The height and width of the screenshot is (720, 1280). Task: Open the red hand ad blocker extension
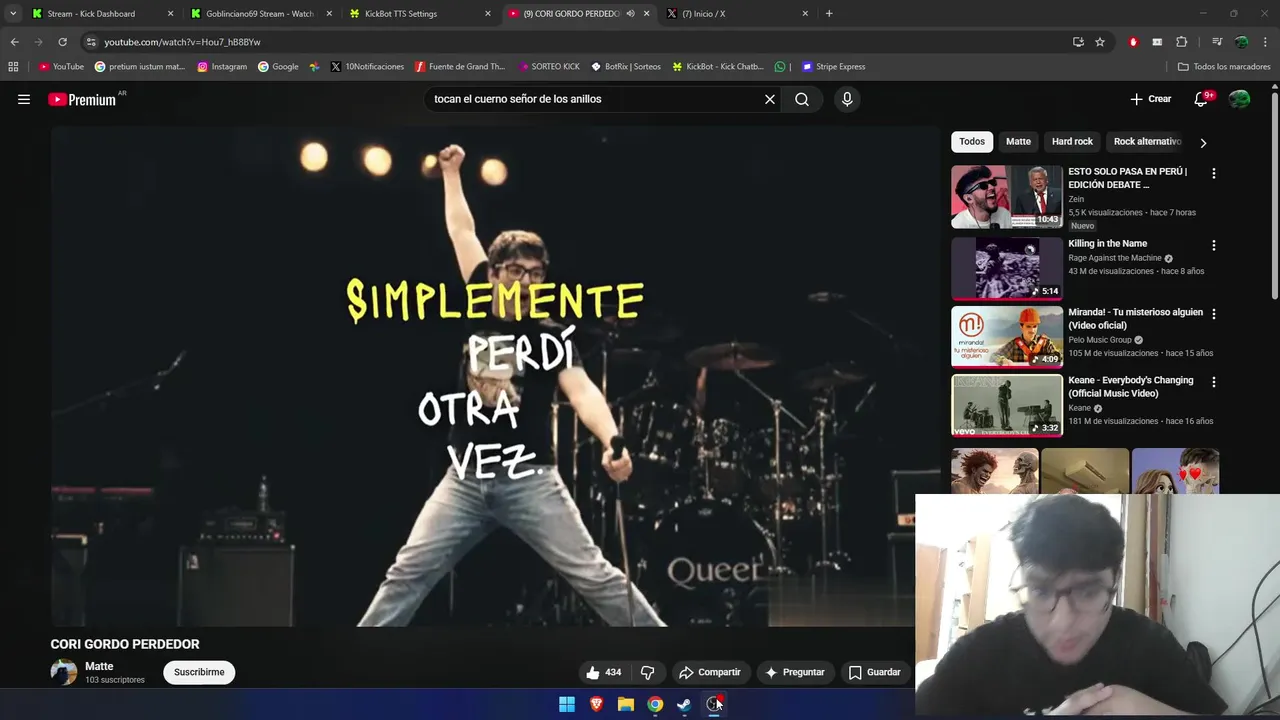coord(1133,42)
